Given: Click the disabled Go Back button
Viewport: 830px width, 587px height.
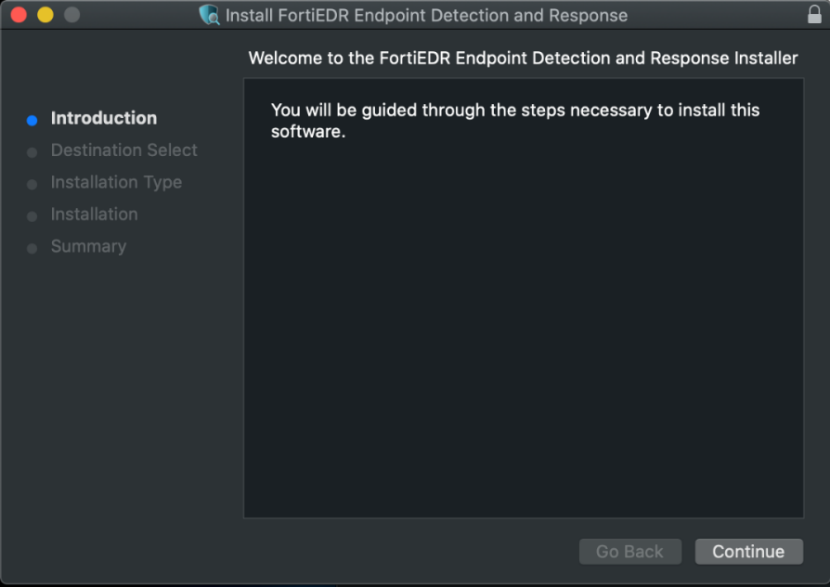Looking at the screenshot, I should pyautogui.click(x=630, y=551).
